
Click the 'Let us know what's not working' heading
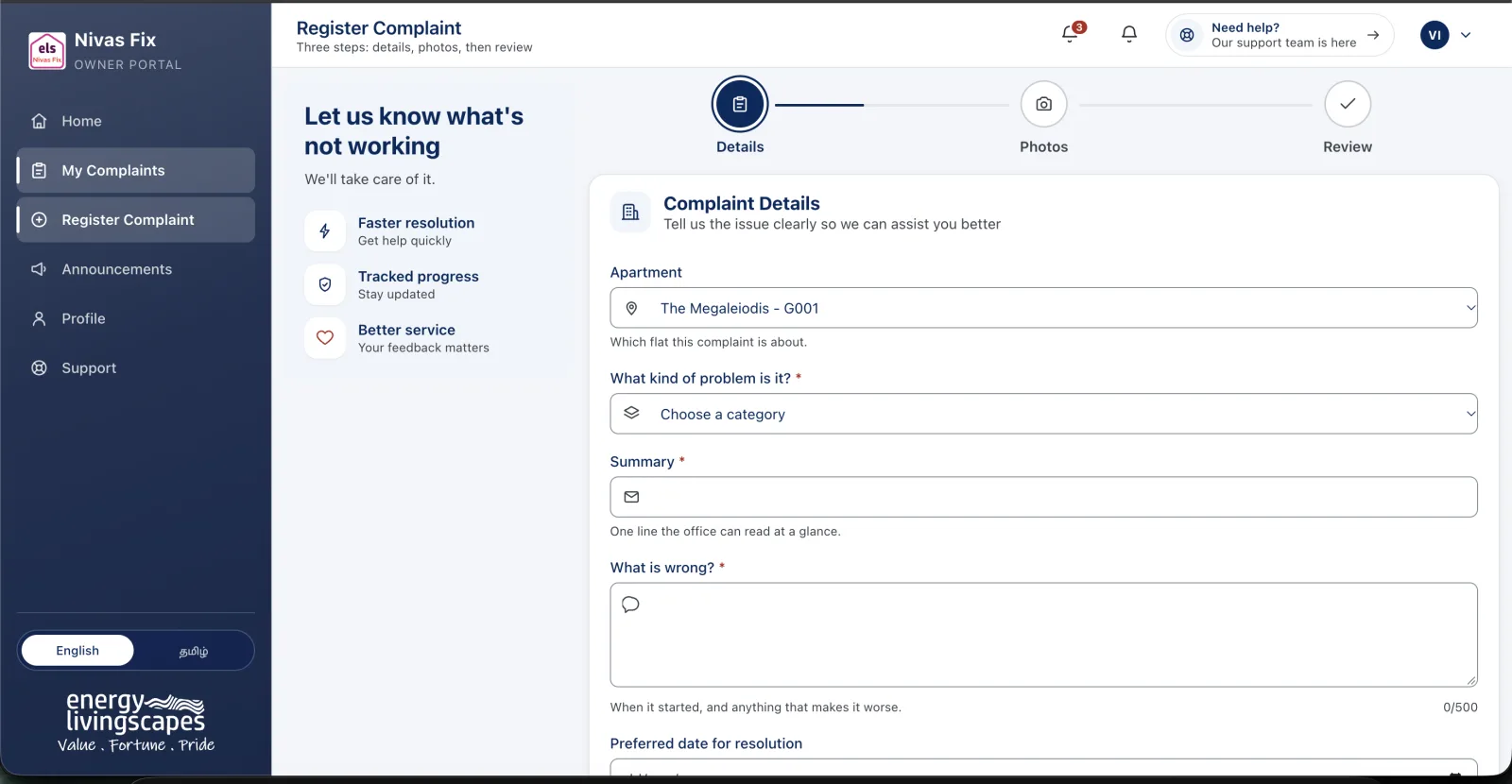click(x=414, y=131)
